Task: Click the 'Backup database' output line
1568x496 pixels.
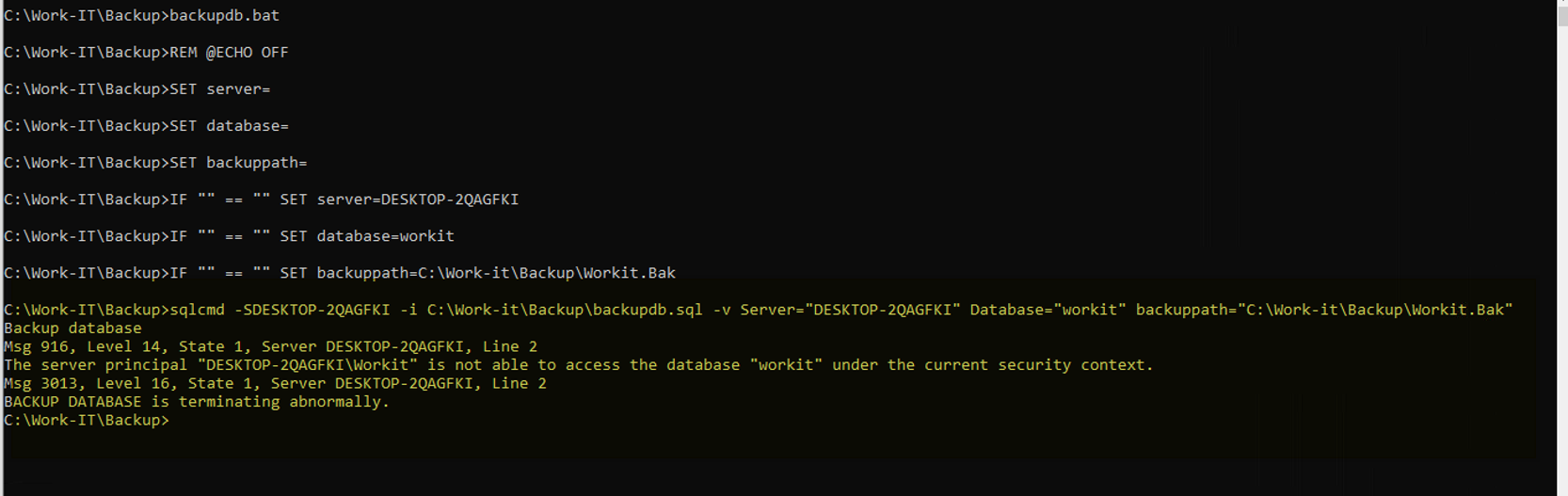Action: click(73, 328)
